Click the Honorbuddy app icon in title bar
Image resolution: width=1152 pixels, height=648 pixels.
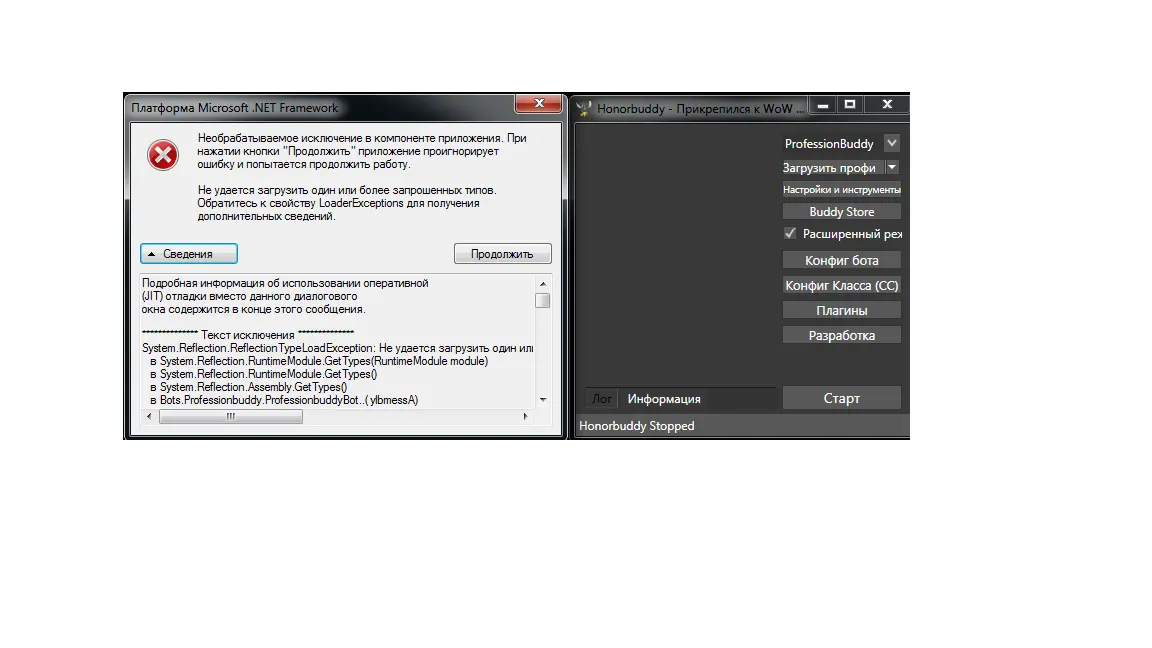pos(584,109)
